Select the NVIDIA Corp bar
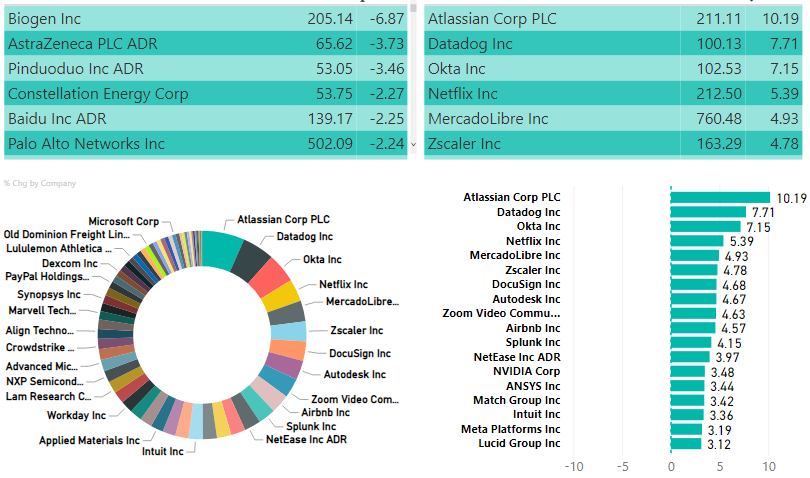Viewport: 810px width, 478px height. coord(688,371)
